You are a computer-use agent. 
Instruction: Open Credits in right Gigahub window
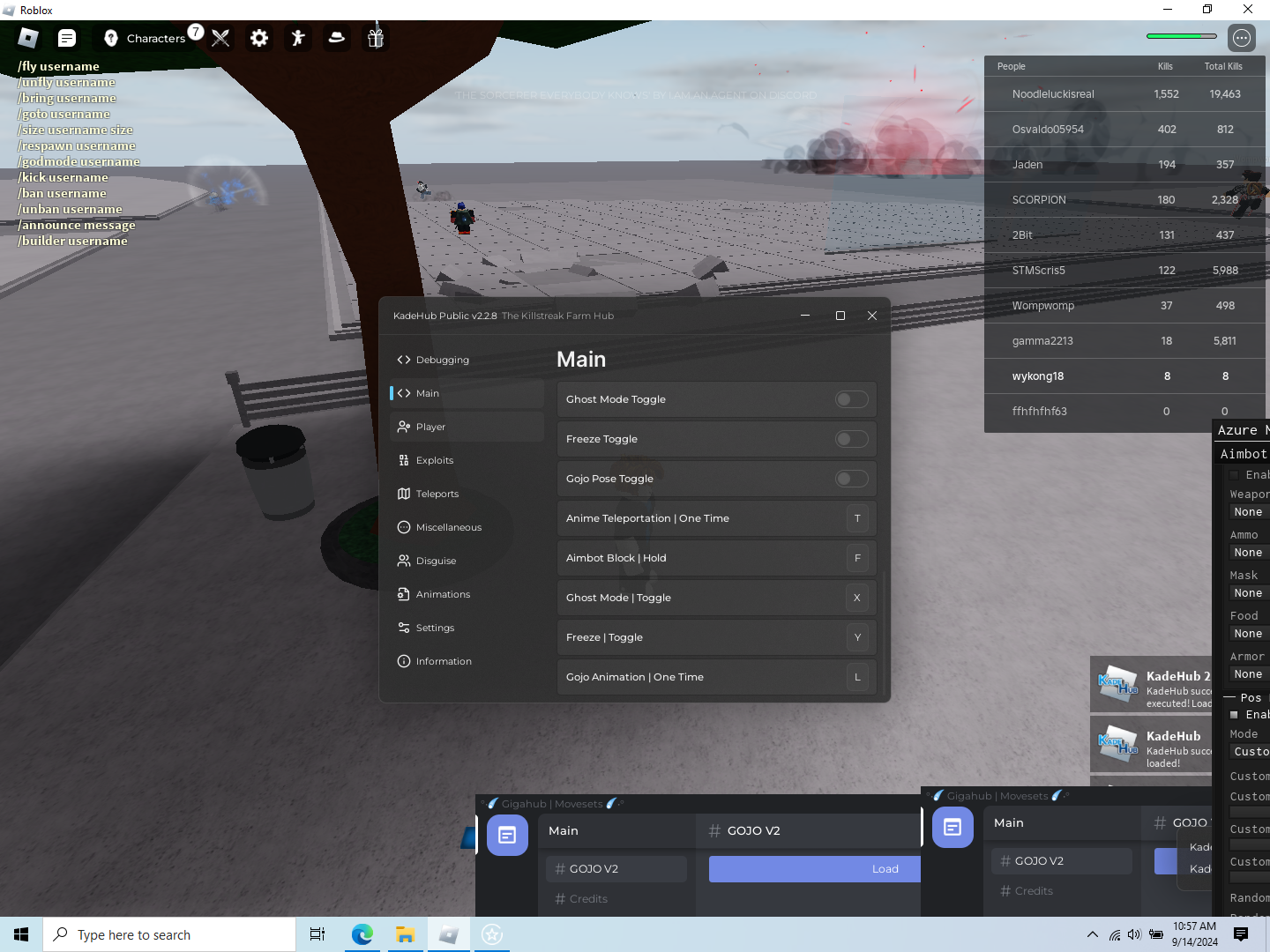(1062, 891)
